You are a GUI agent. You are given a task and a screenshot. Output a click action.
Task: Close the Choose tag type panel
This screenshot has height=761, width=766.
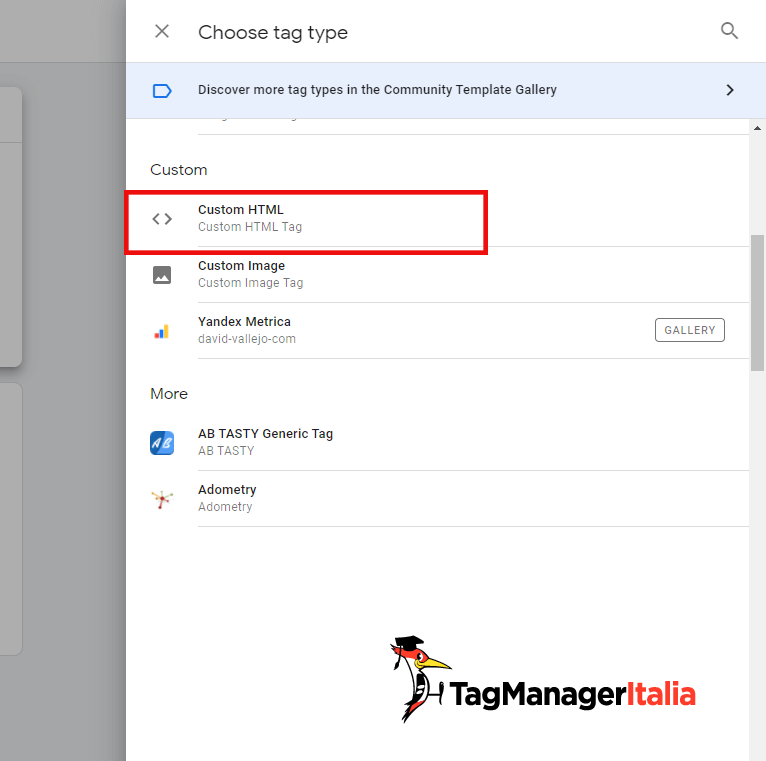(x=162, y=31)
